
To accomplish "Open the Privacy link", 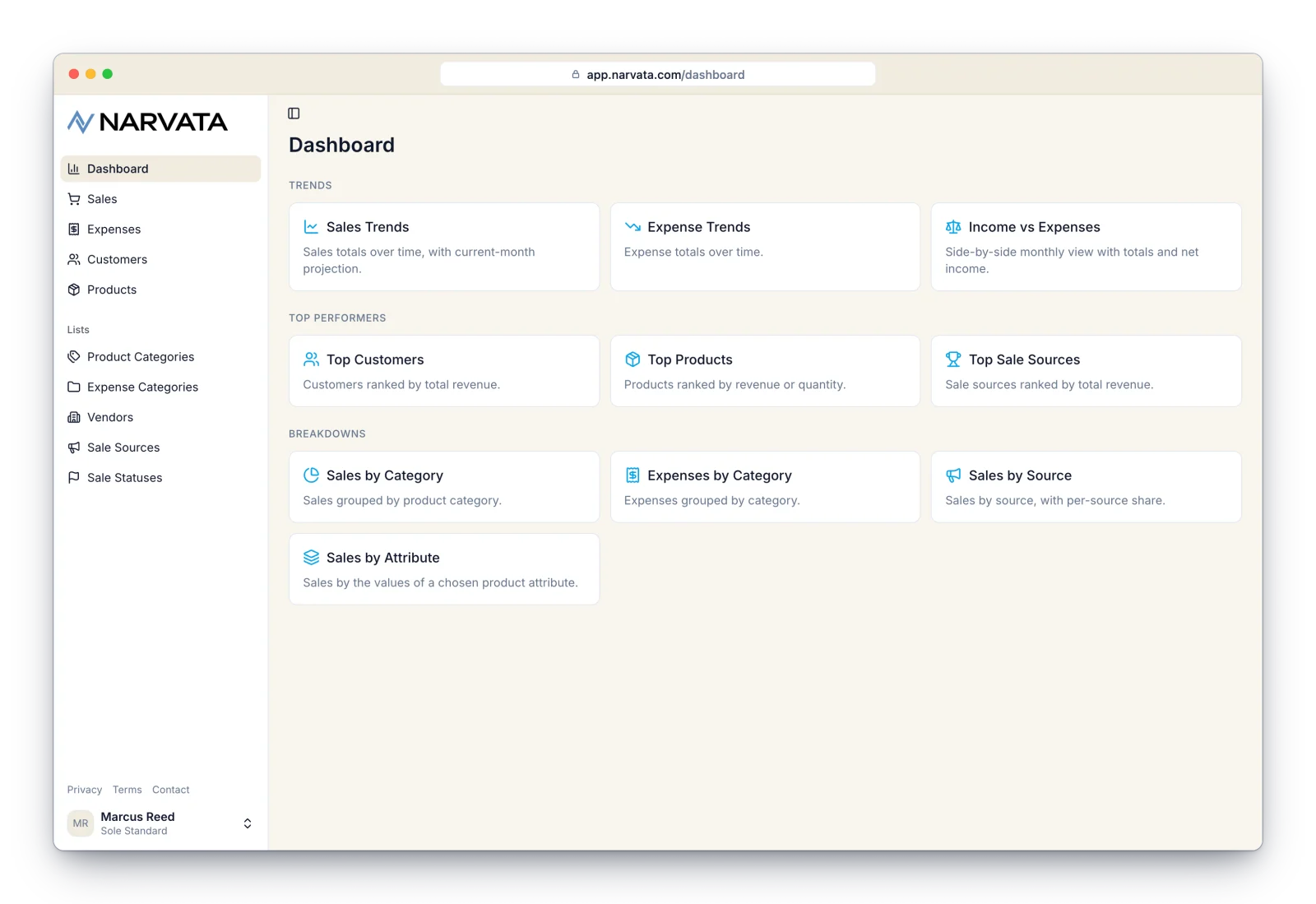I will (85, 790).
